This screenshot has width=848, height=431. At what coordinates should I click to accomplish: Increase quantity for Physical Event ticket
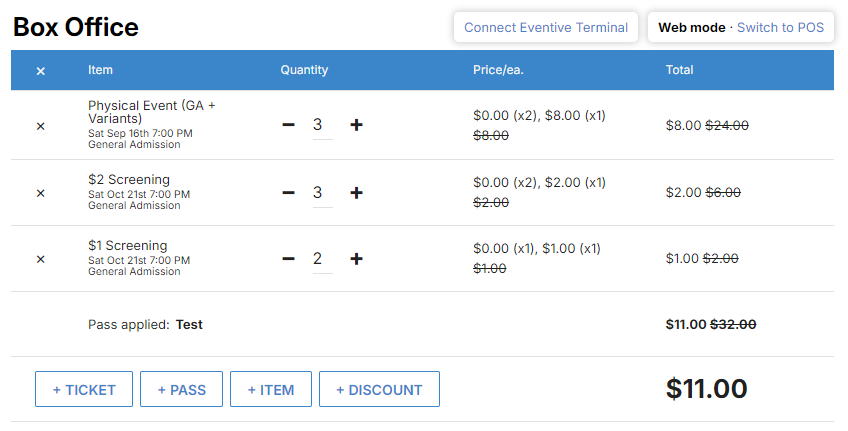(x=356, y=125)
